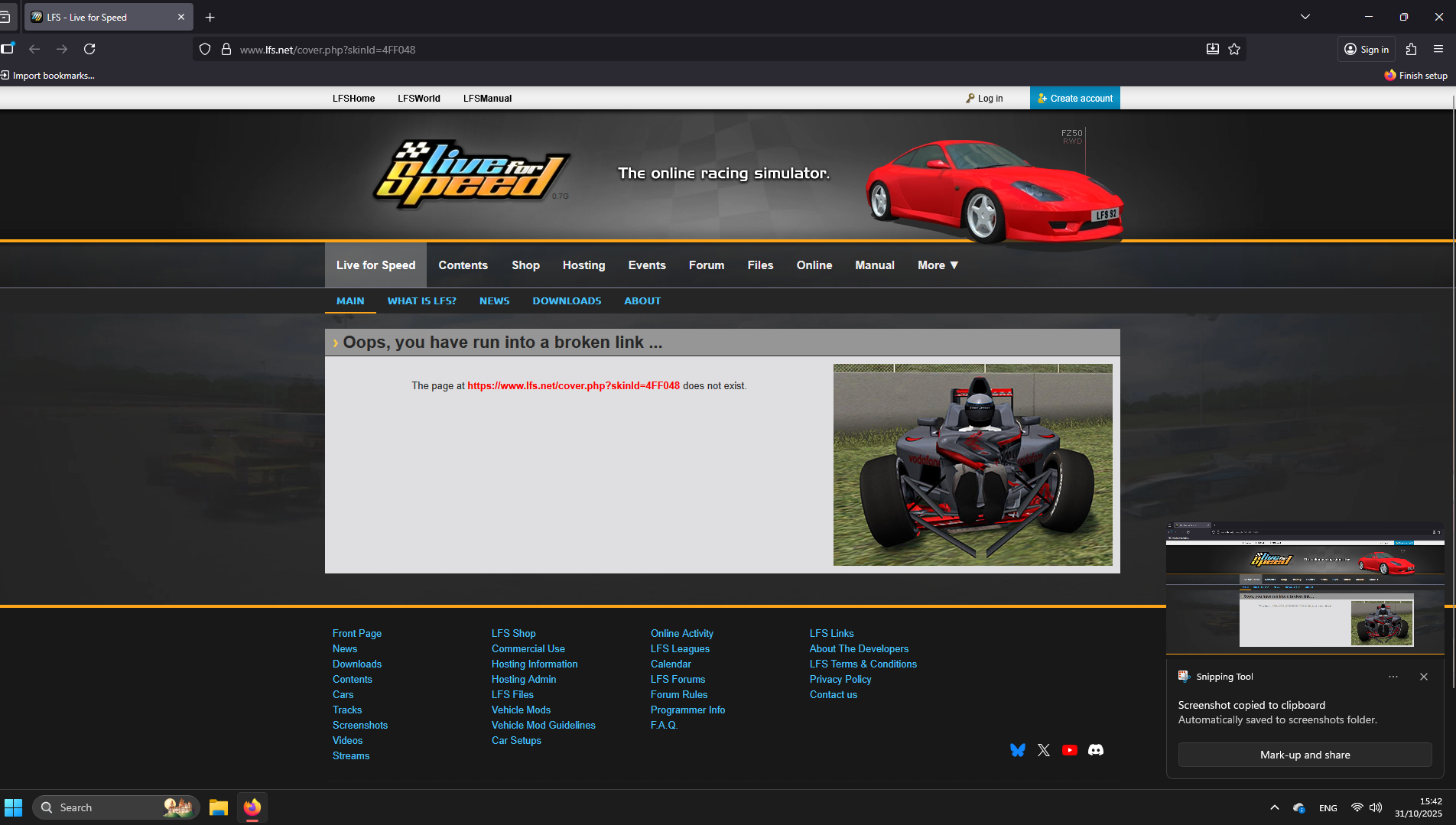1456x825 pixels.
Task: Click the Log in link
Action: [x=984, y=99]
